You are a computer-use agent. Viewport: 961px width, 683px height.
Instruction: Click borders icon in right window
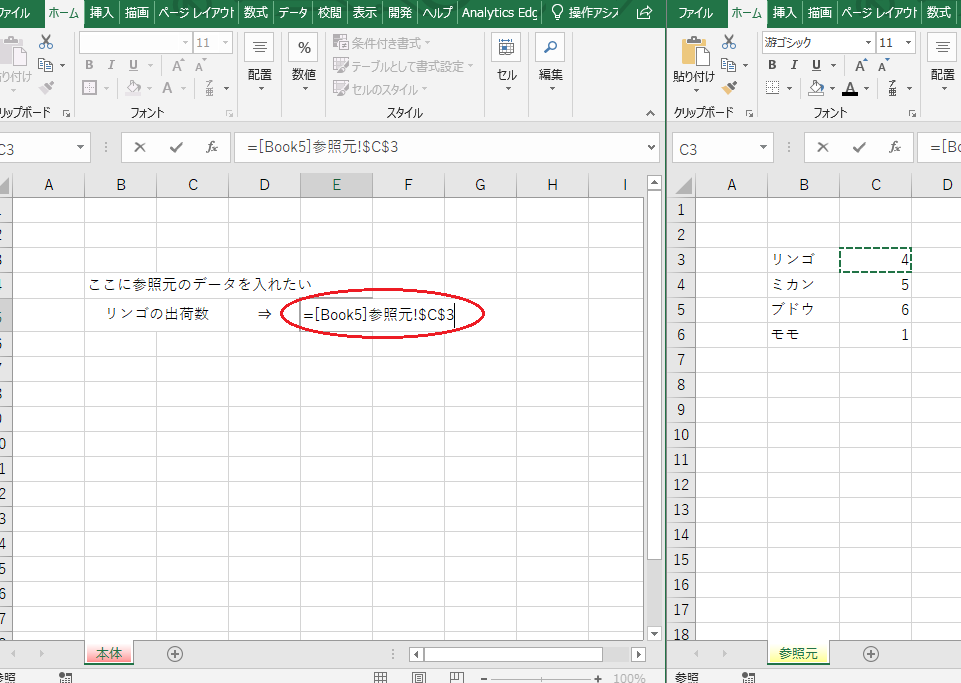click(x=772, y=88)
